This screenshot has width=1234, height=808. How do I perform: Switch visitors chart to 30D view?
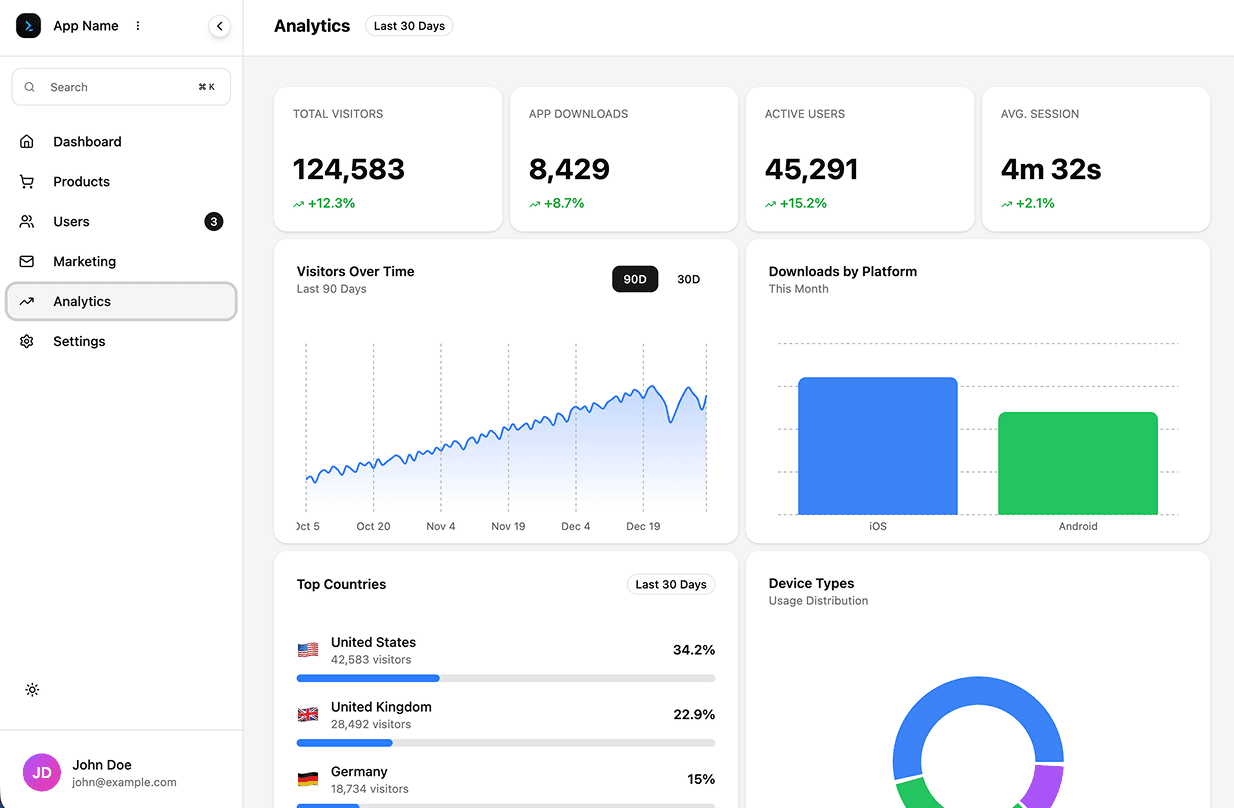(x=688, y=279)
